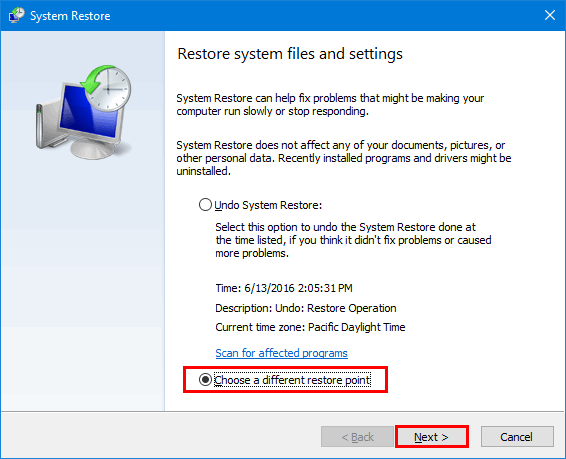Screen dimensions: 566x459
Task: Open Scan for affected programs link
Action: coord(281,353)
